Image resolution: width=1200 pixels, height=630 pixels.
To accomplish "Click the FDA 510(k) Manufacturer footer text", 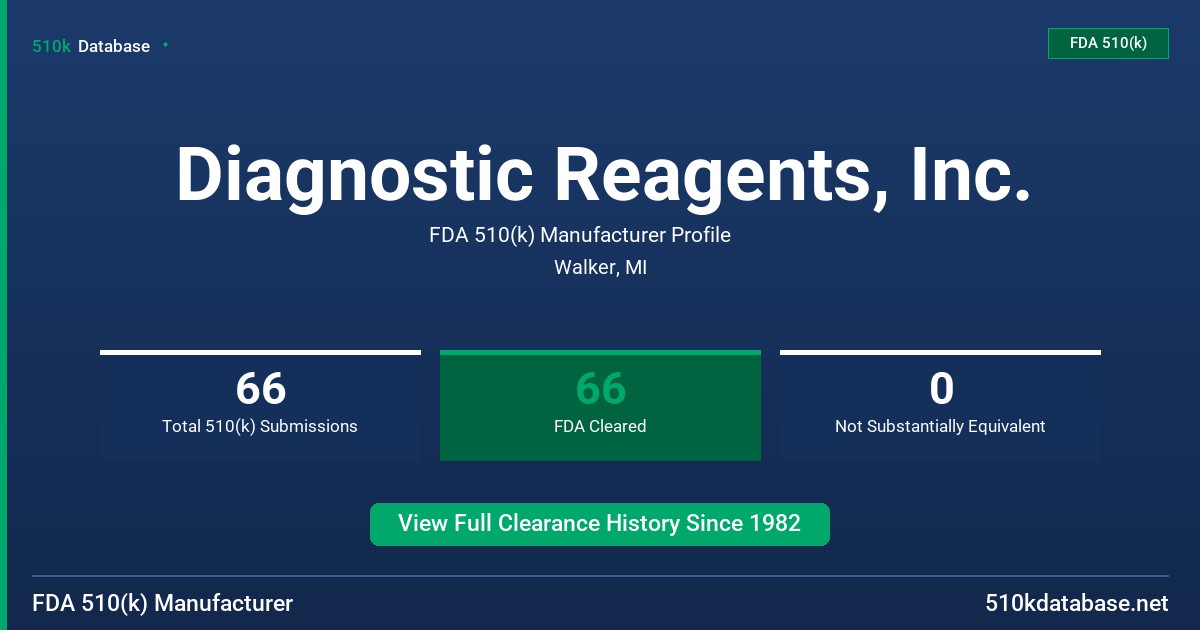I will pos(163,604).
